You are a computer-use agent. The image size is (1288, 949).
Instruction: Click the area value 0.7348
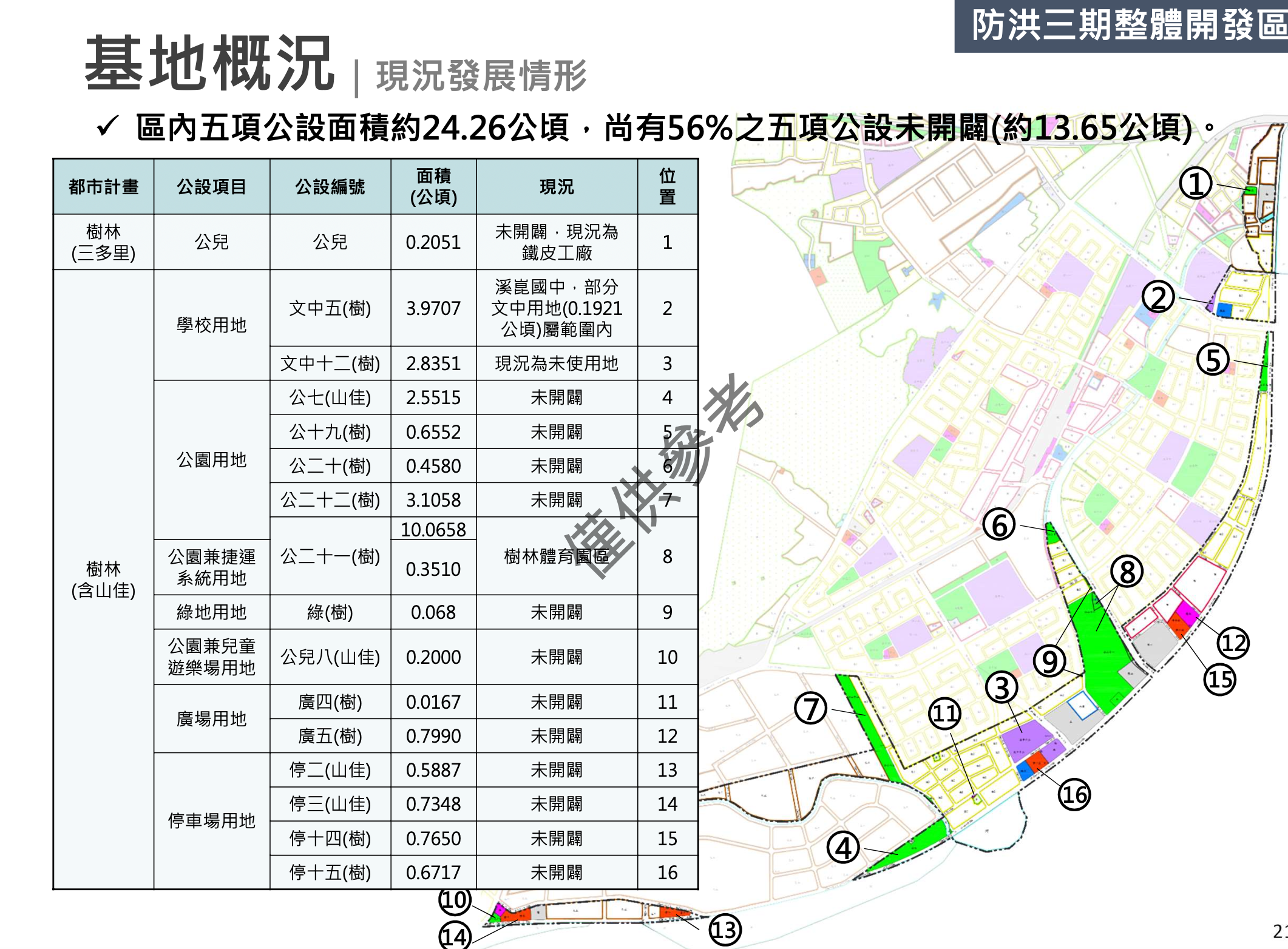coord(433,804)
